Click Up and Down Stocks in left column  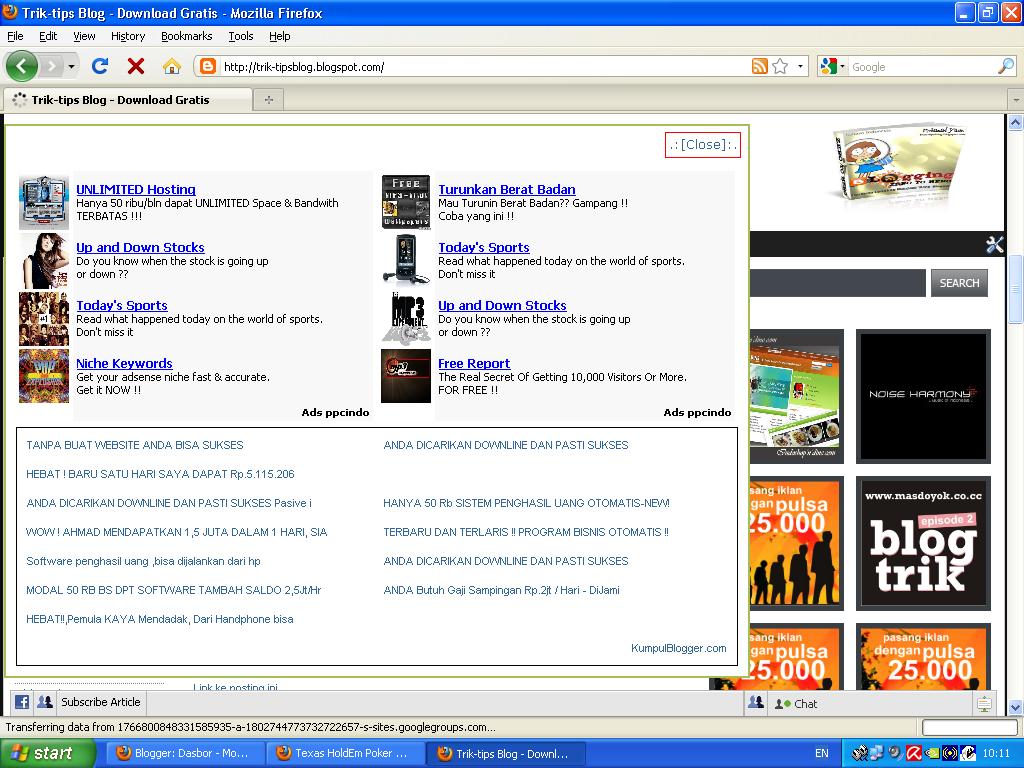point(140,248)
